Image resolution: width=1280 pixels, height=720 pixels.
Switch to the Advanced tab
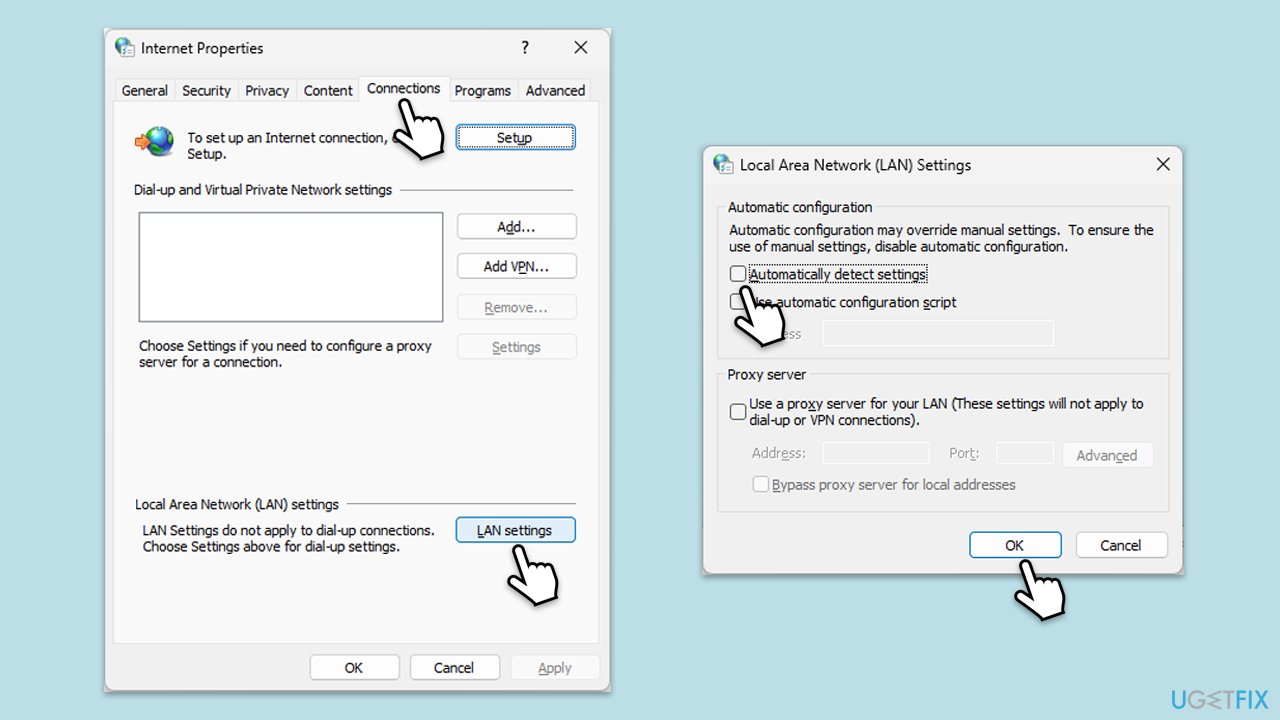[x=555, y=90]
